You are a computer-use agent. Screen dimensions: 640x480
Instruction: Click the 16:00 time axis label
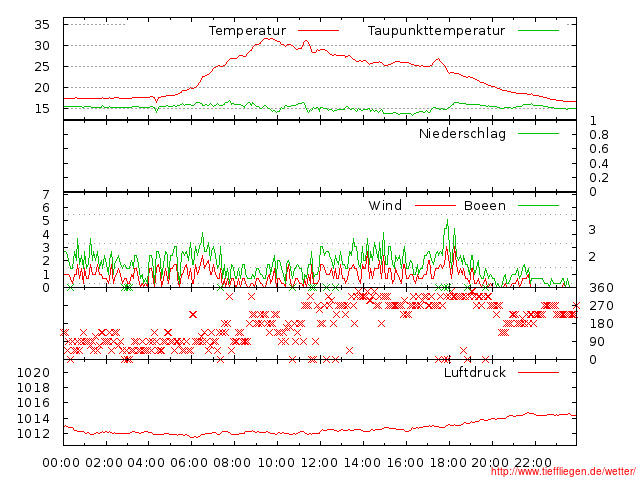click(x=405, y=463)
